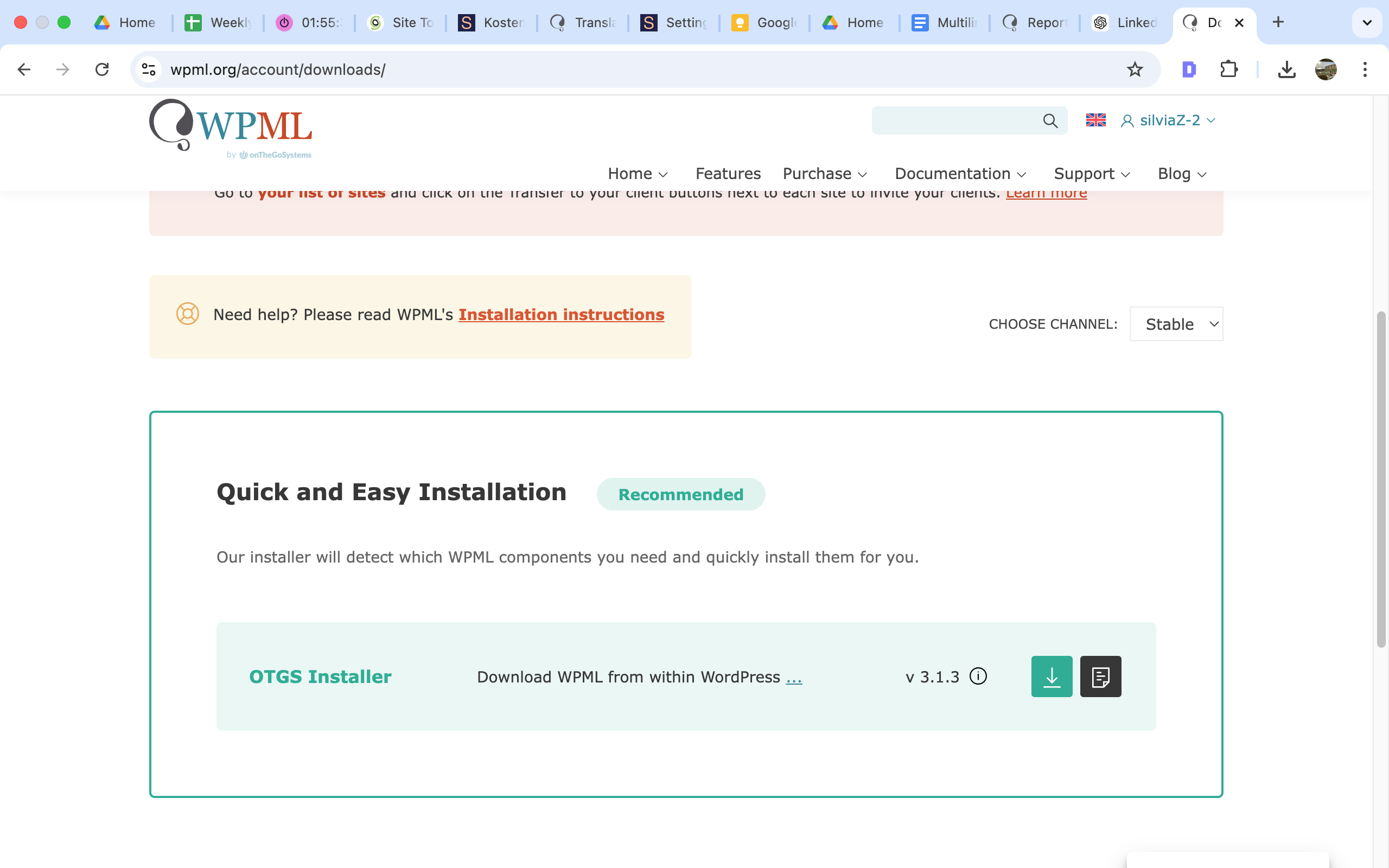
Task: Switch to the Site To tab
Action: click(400, 22)
